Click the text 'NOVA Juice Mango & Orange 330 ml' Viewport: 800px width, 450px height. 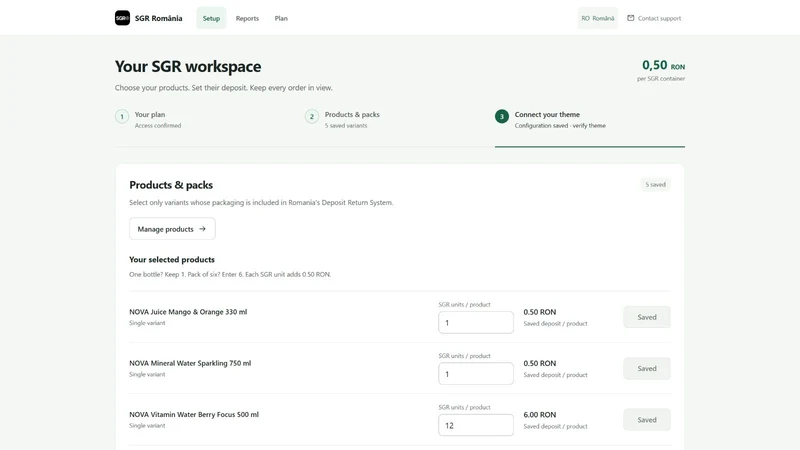(188, 312)
